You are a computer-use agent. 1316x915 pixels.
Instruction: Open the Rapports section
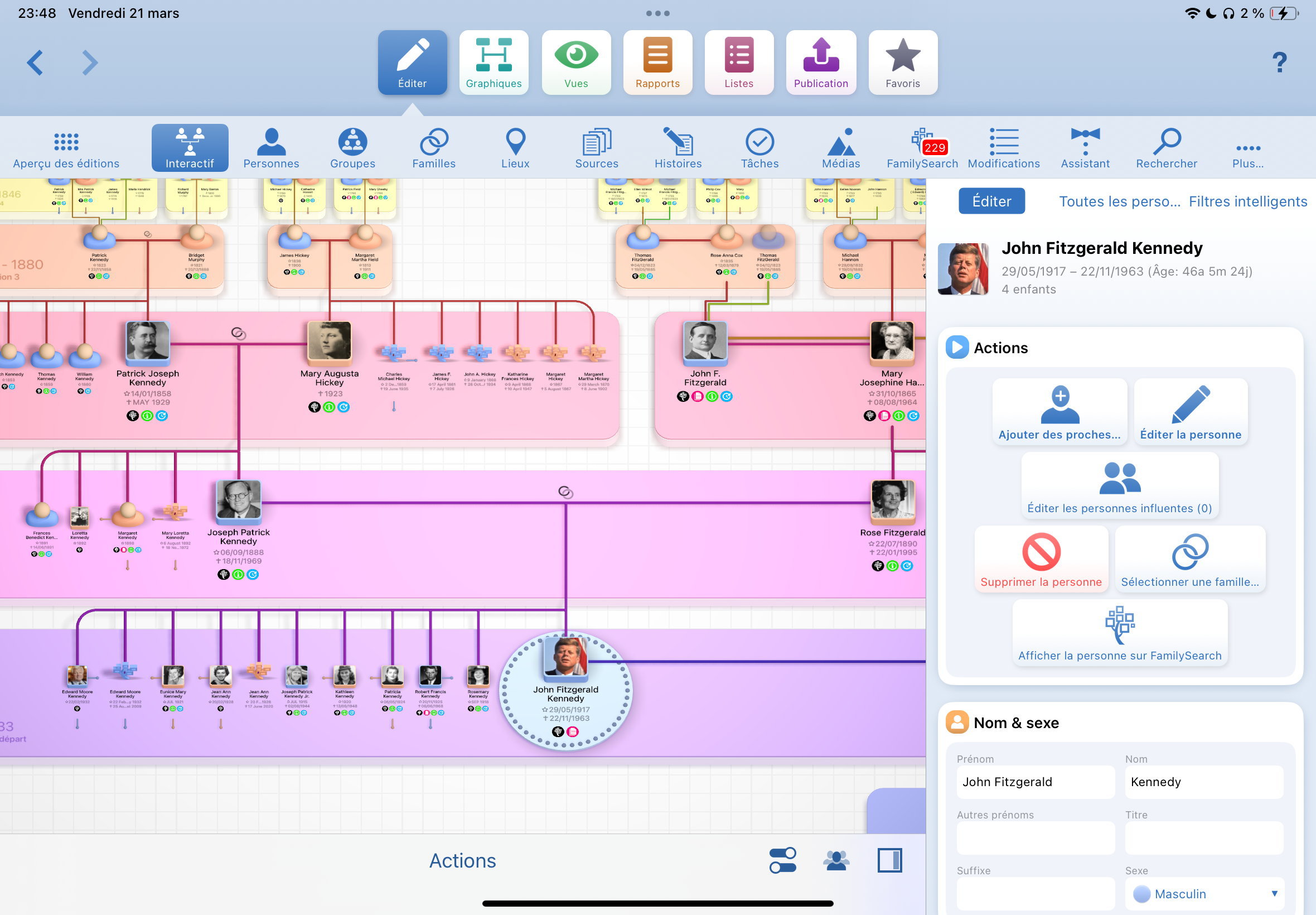click(657, 62)
